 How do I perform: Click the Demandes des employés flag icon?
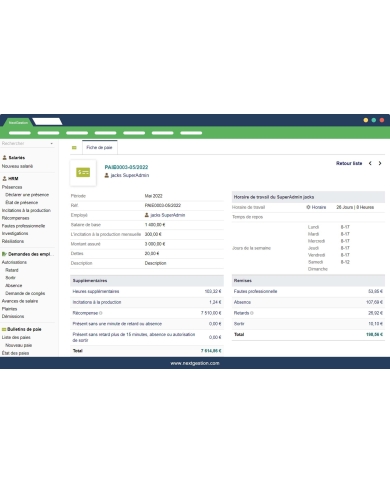4,254
